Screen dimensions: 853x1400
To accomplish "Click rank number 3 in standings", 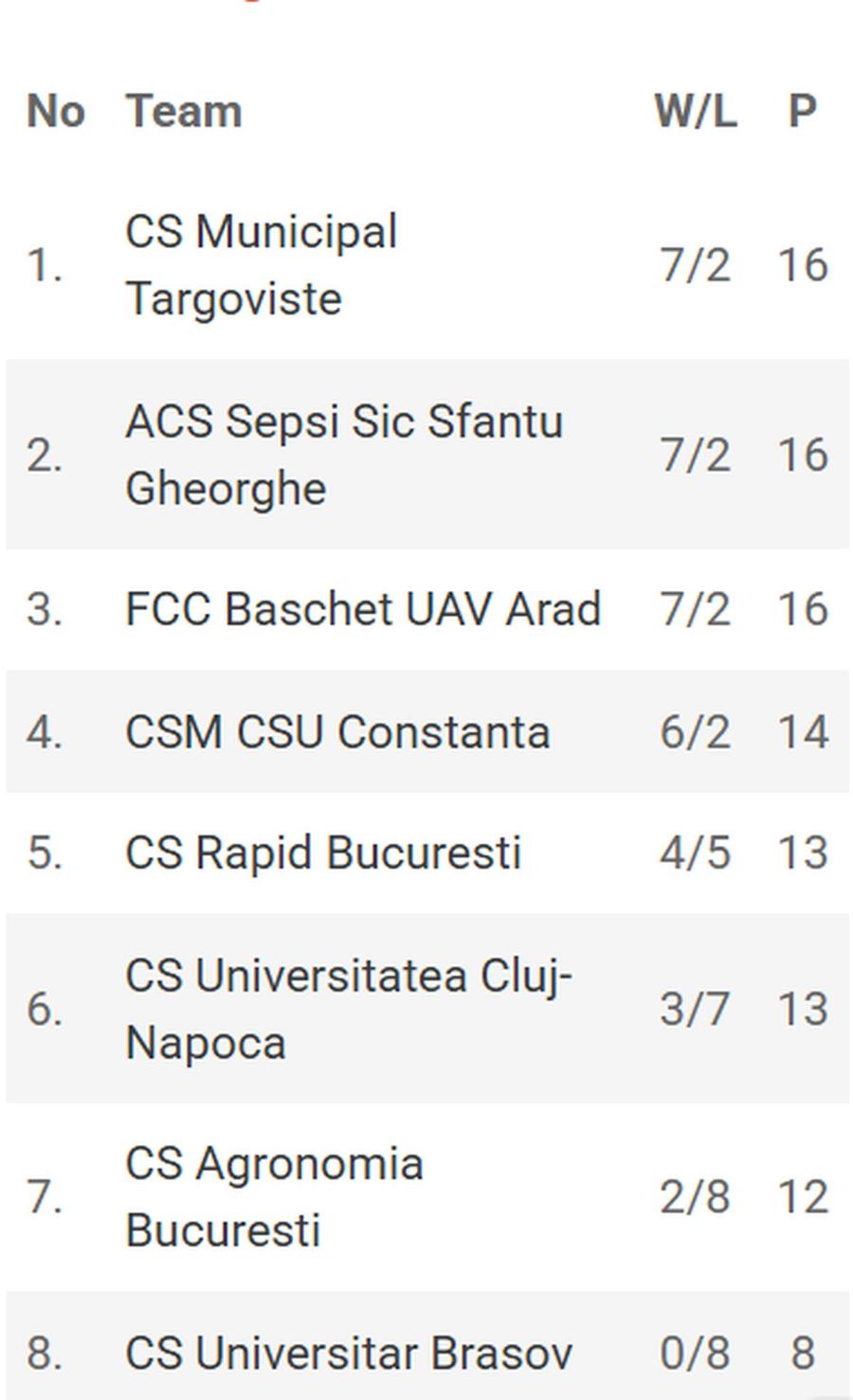I will pyautogui.click(x=45, y=609).
